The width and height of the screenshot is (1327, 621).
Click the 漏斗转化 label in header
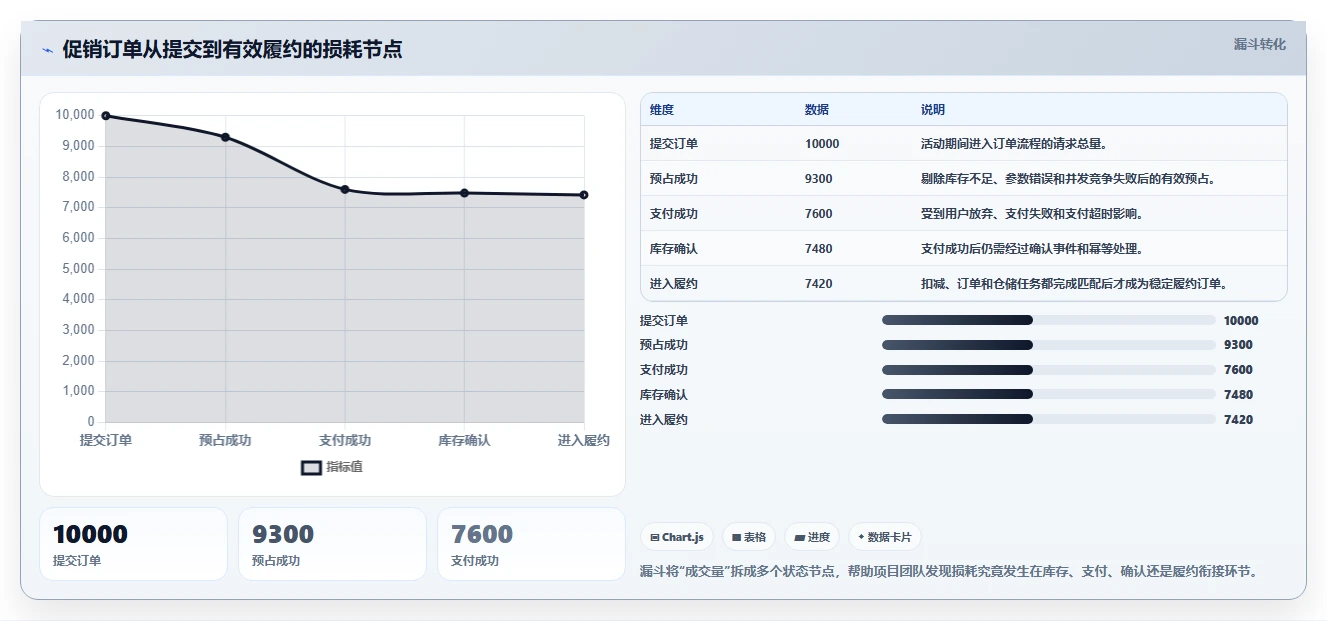pos(1259,45)
